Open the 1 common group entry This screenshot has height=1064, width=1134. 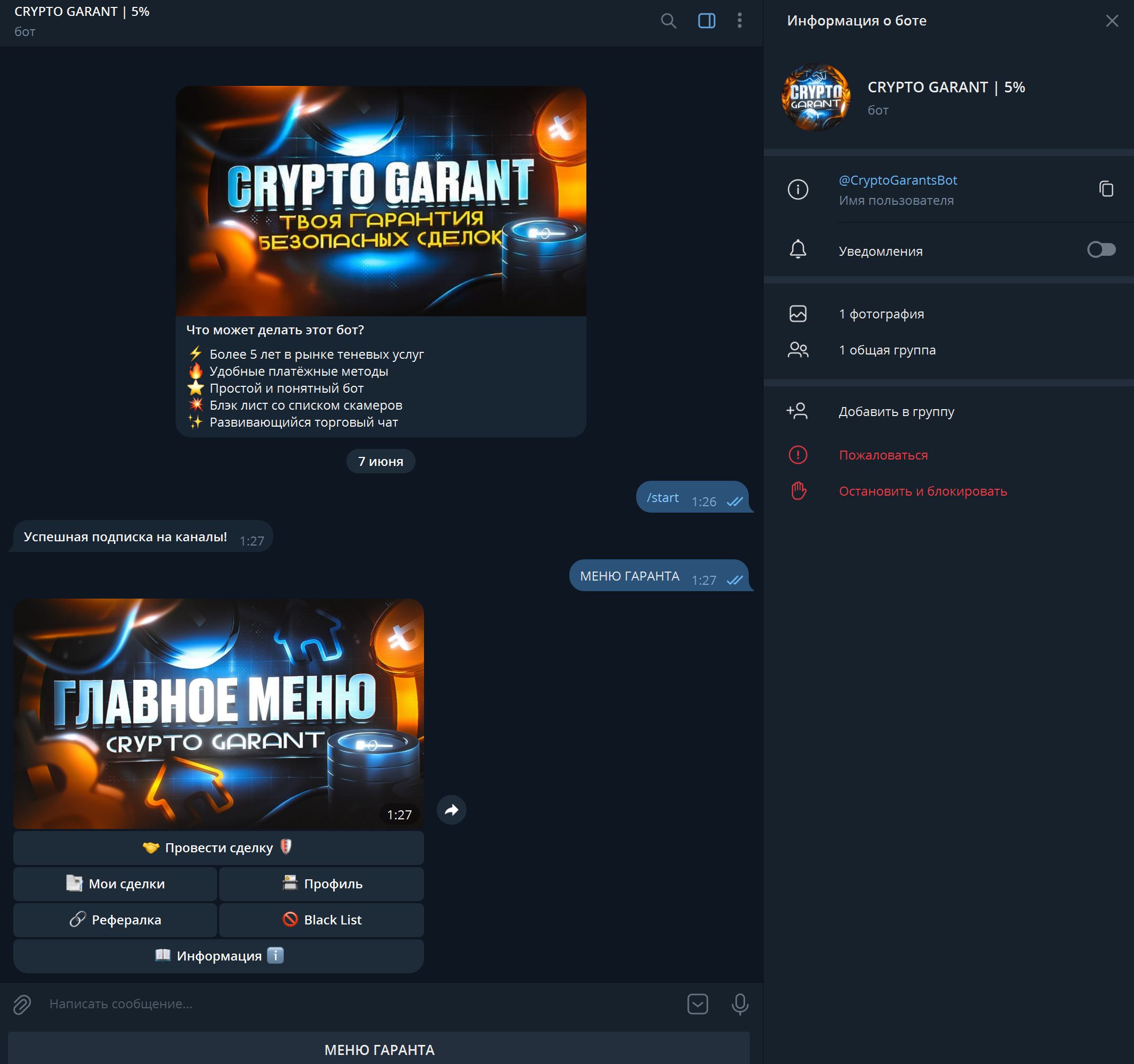pyautogui.click(x=886, y=350)
